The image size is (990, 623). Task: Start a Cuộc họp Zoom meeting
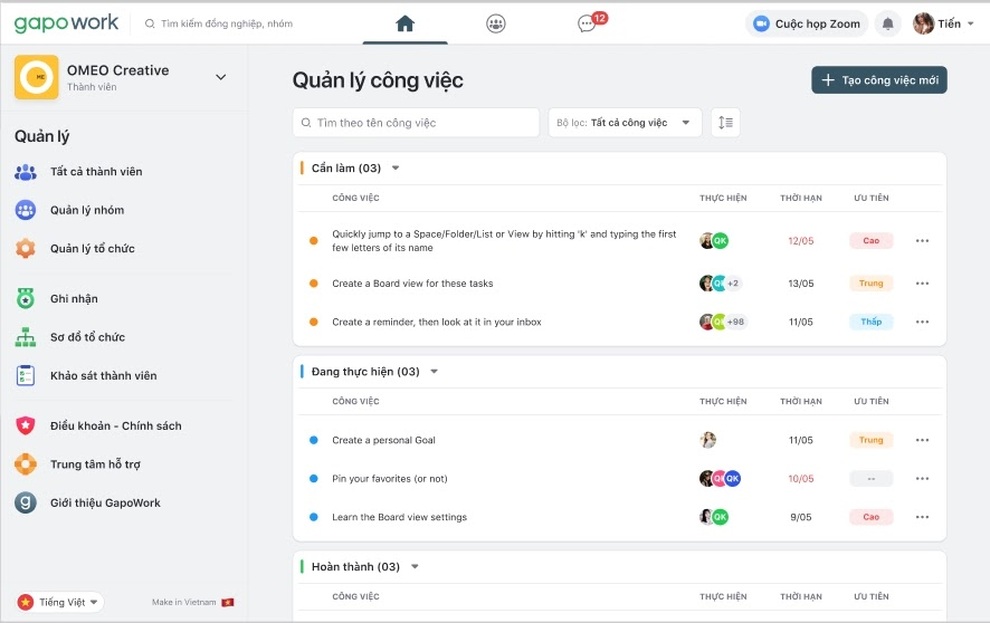[807, 24]
